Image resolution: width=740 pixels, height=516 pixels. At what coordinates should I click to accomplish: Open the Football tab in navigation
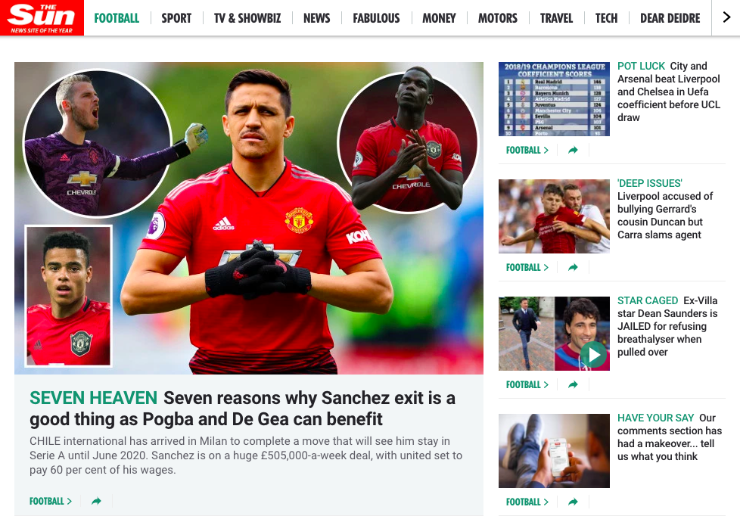(x=117, y=18)
